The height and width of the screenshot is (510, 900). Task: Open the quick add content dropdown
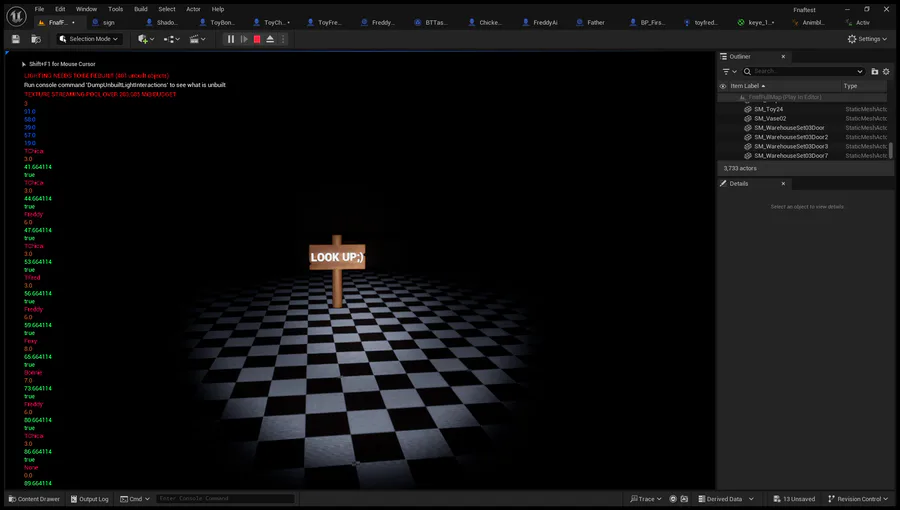146,39
